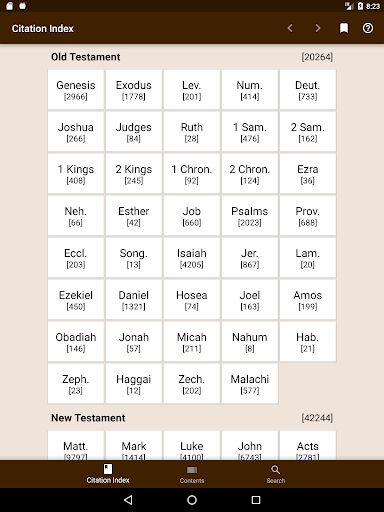
Task: Tap the back arrow in the toolbar
Action: 290,28
